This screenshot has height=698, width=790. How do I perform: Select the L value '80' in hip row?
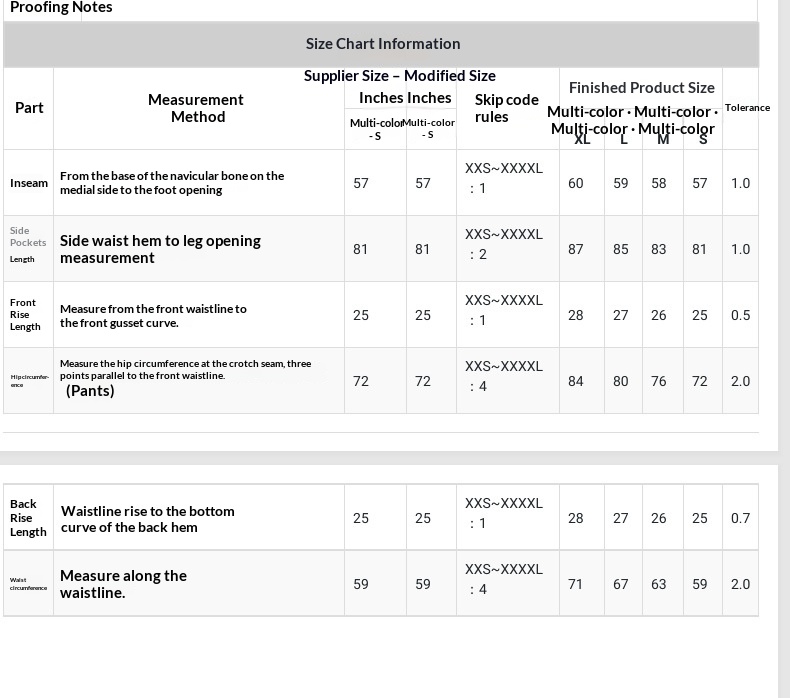(x=620, y=381)
